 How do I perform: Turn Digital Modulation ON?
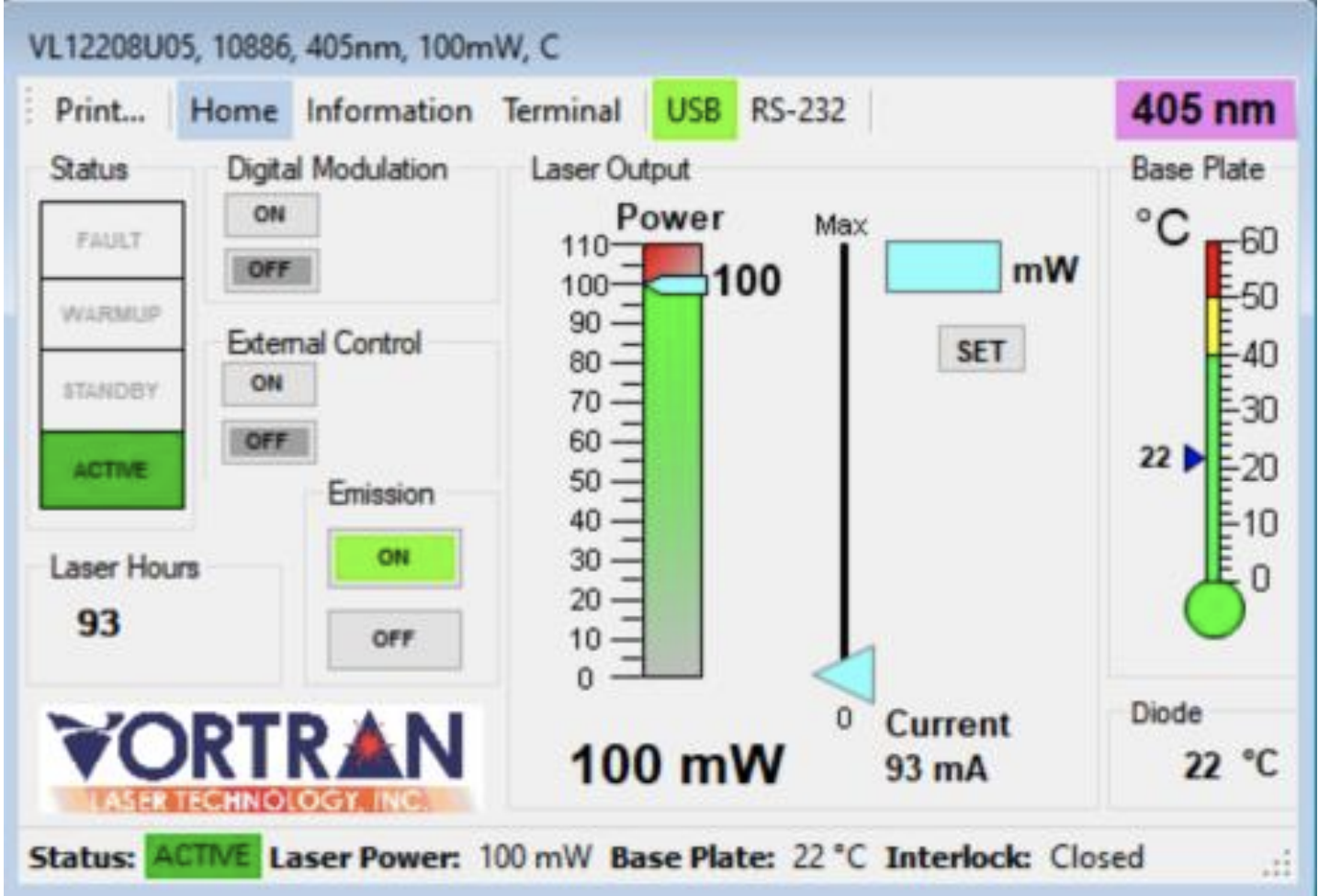(271, 215)
